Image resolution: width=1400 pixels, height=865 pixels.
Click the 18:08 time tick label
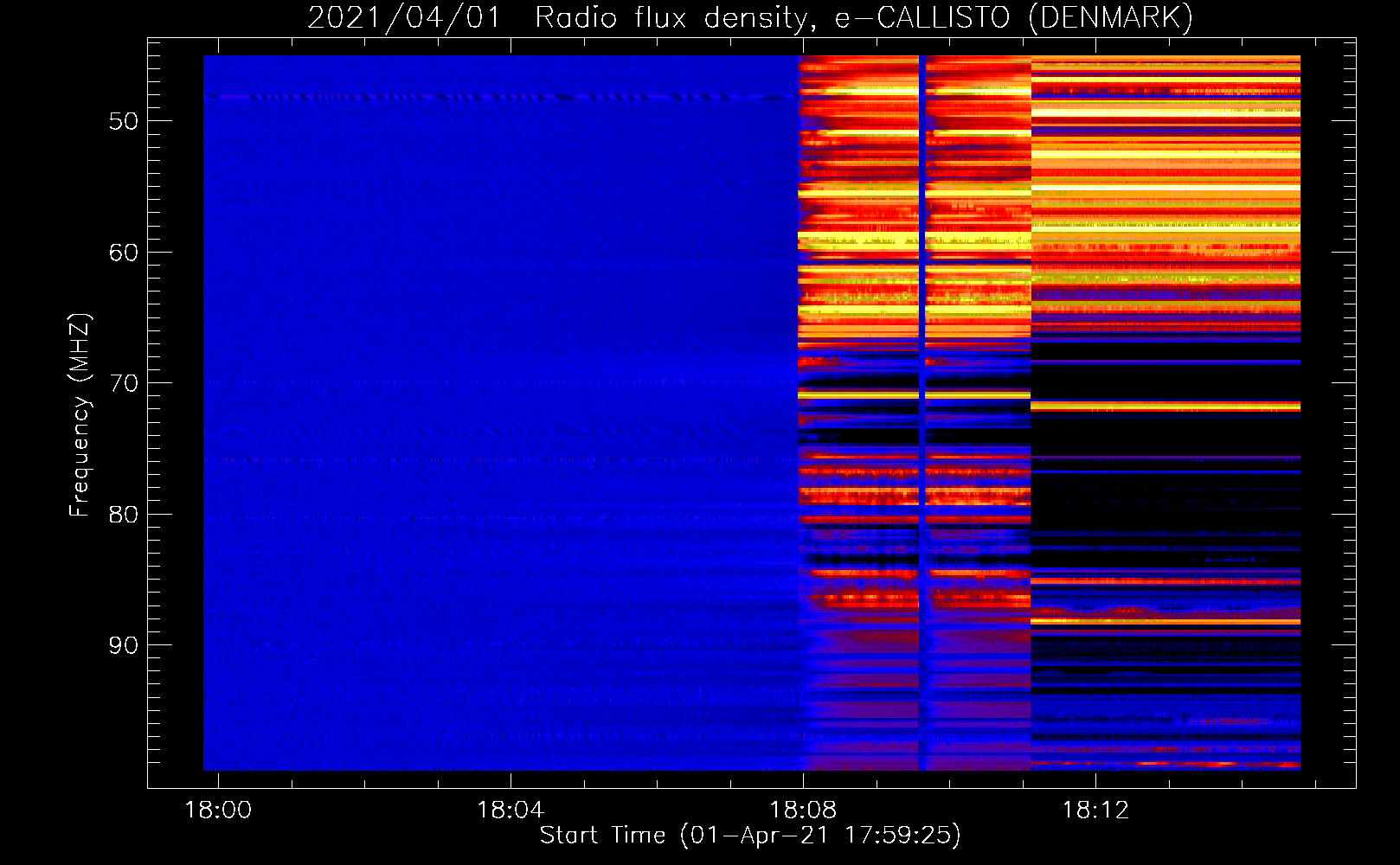803,811
